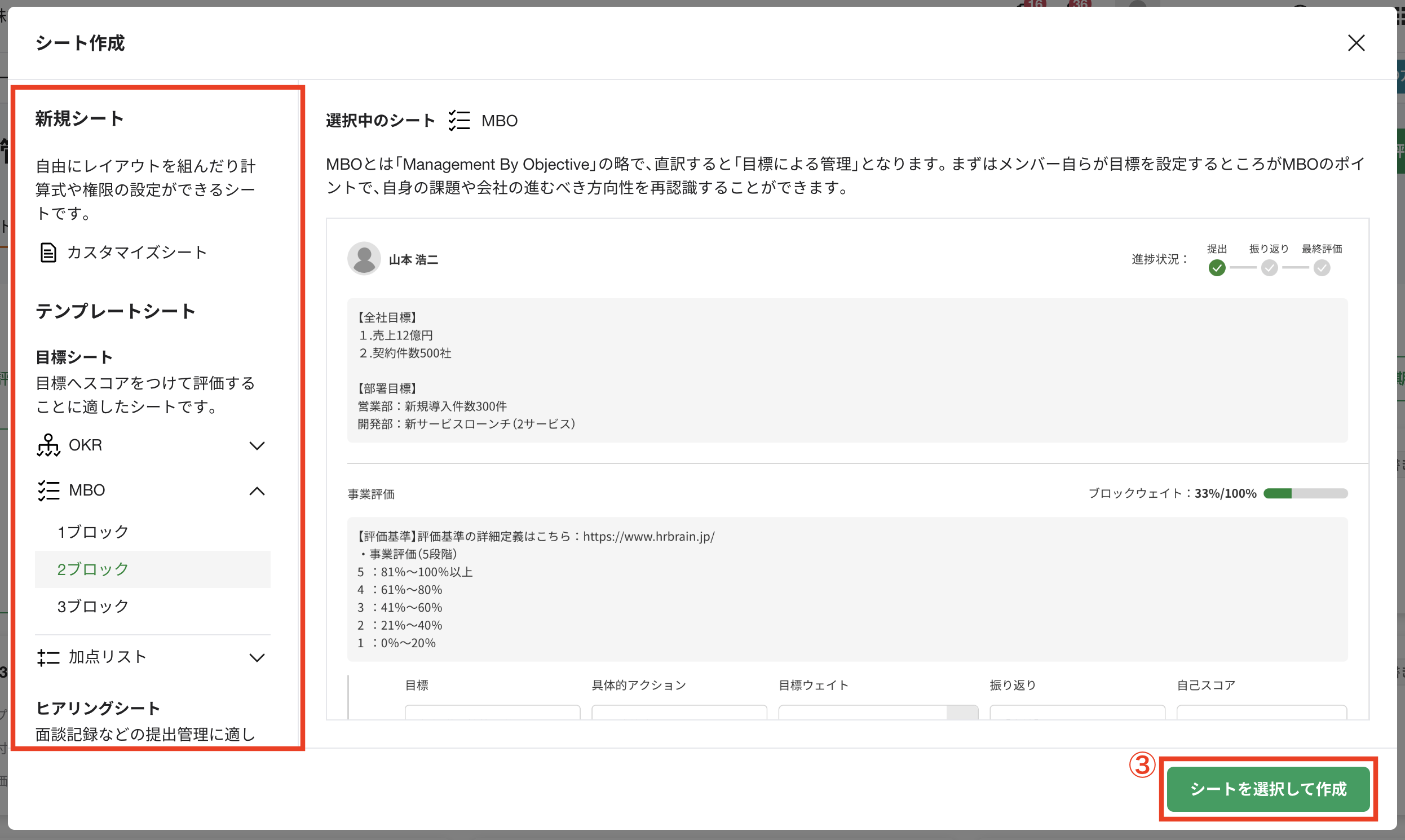Click the 振り返り progress circle icon
The width and height of the screenshot is (1405, 840).
tap(1270, 268)
